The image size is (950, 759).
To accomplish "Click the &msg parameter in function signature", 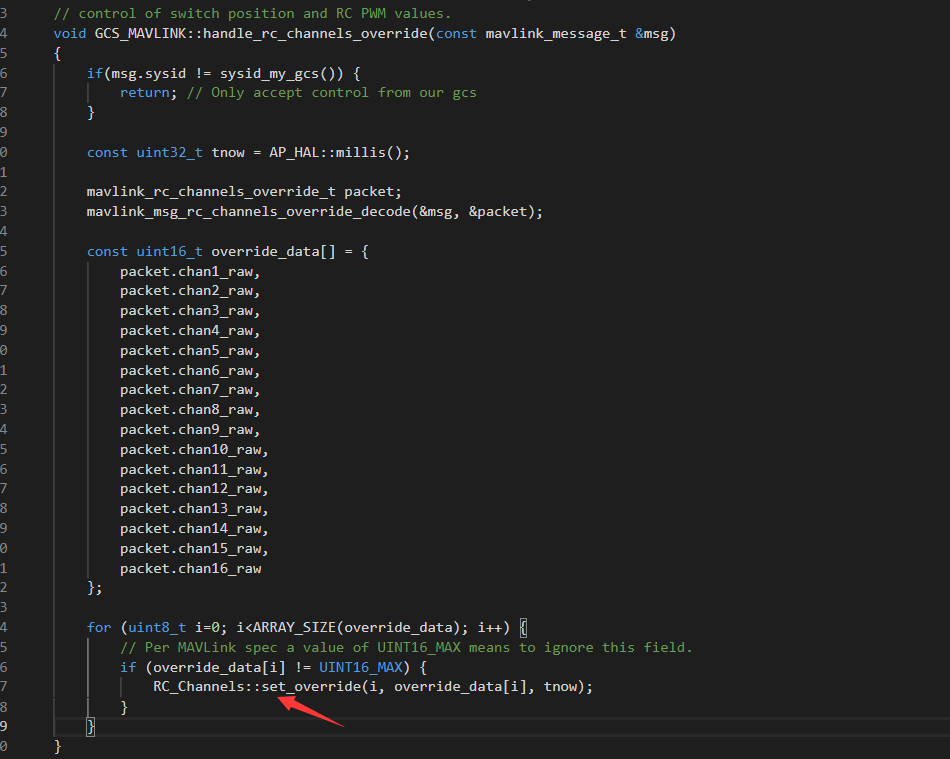I will tap(651, 33).
